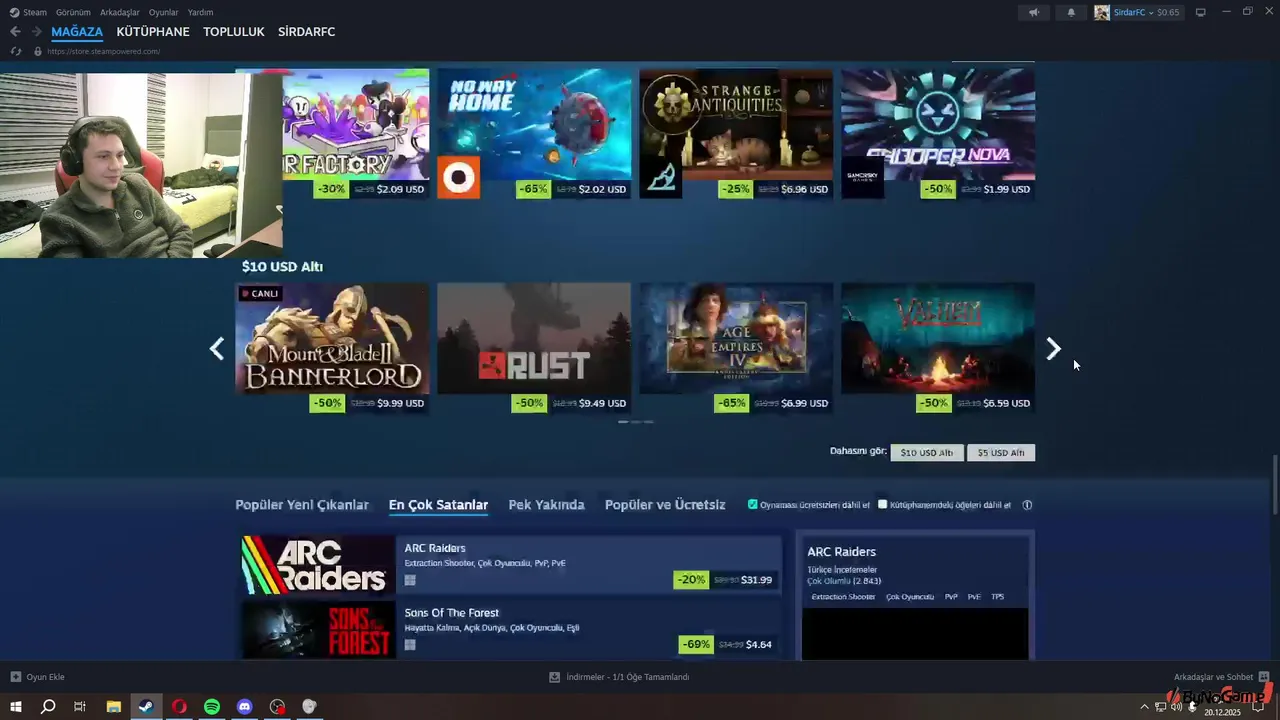Viewport: 1280px width, 720px height.
Task: Expand the system tray hidden icons chevron
Action: coord(1144,706)
